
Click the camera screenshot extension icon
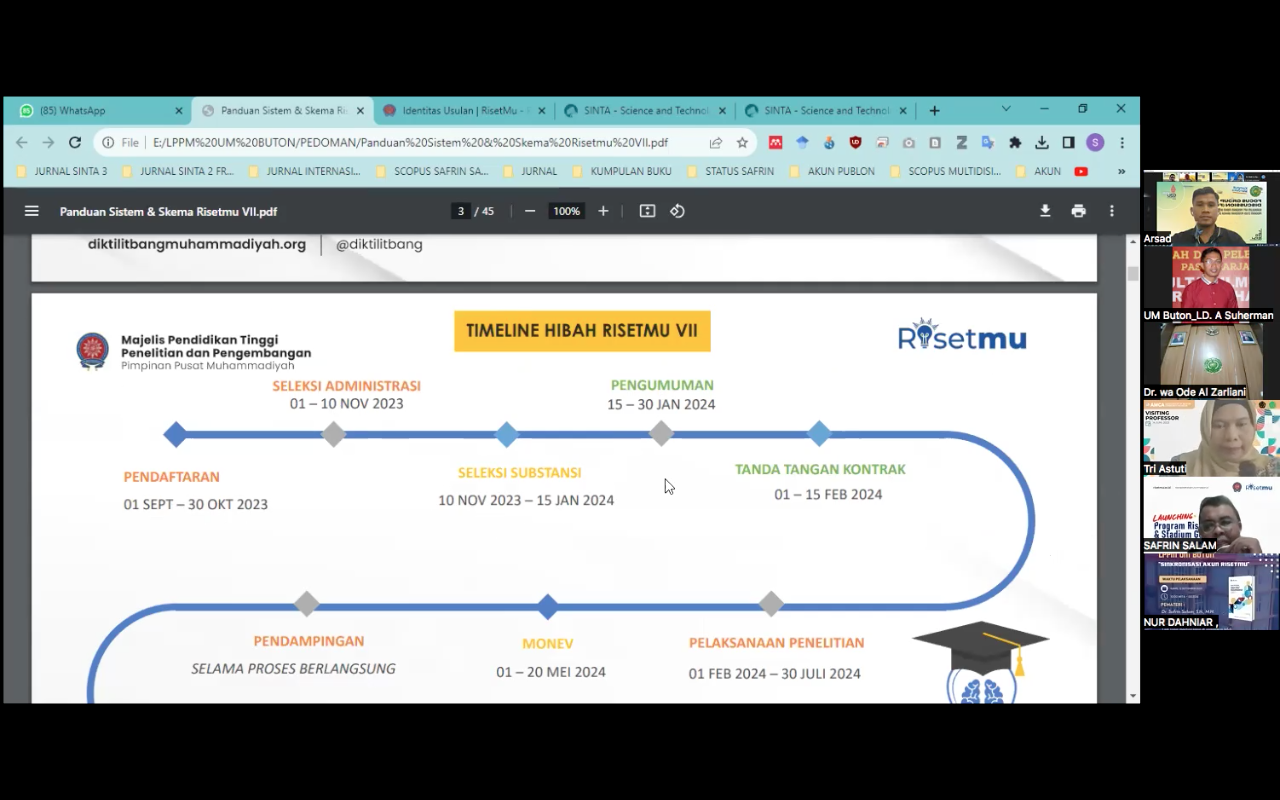908,143
